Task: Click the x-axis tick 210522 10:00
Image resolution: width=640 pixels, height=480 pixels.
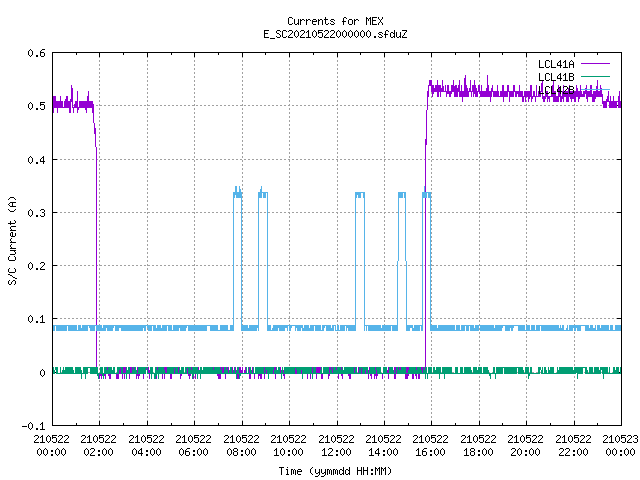Action: (x=288, y=445)
